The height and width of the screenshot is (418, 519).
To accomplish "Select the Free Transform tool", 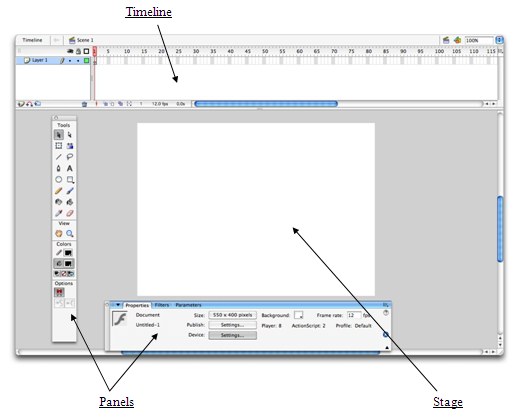I will [x=59, y=146].
